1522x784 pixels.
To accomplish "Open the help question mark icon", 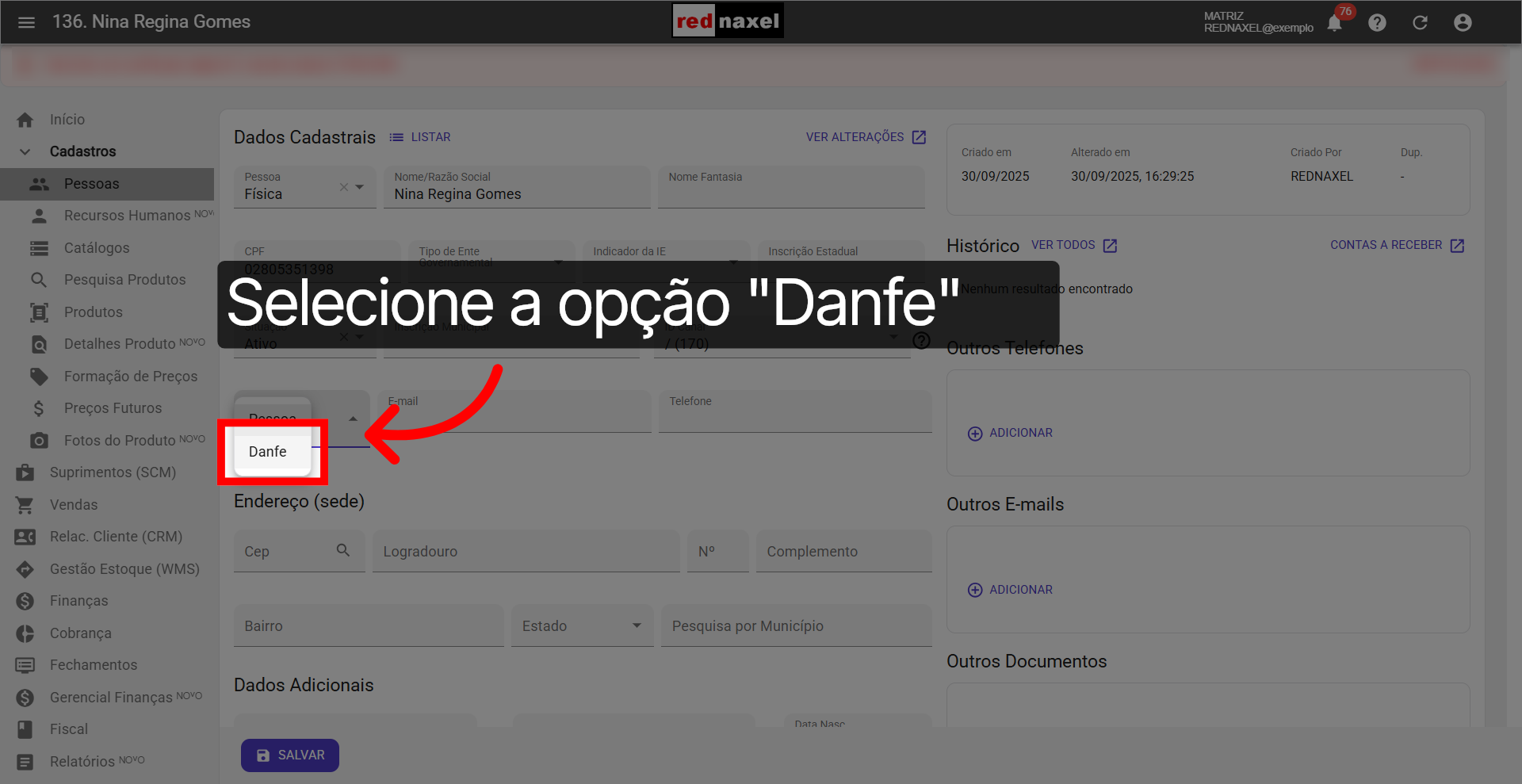I will 1377,22.
